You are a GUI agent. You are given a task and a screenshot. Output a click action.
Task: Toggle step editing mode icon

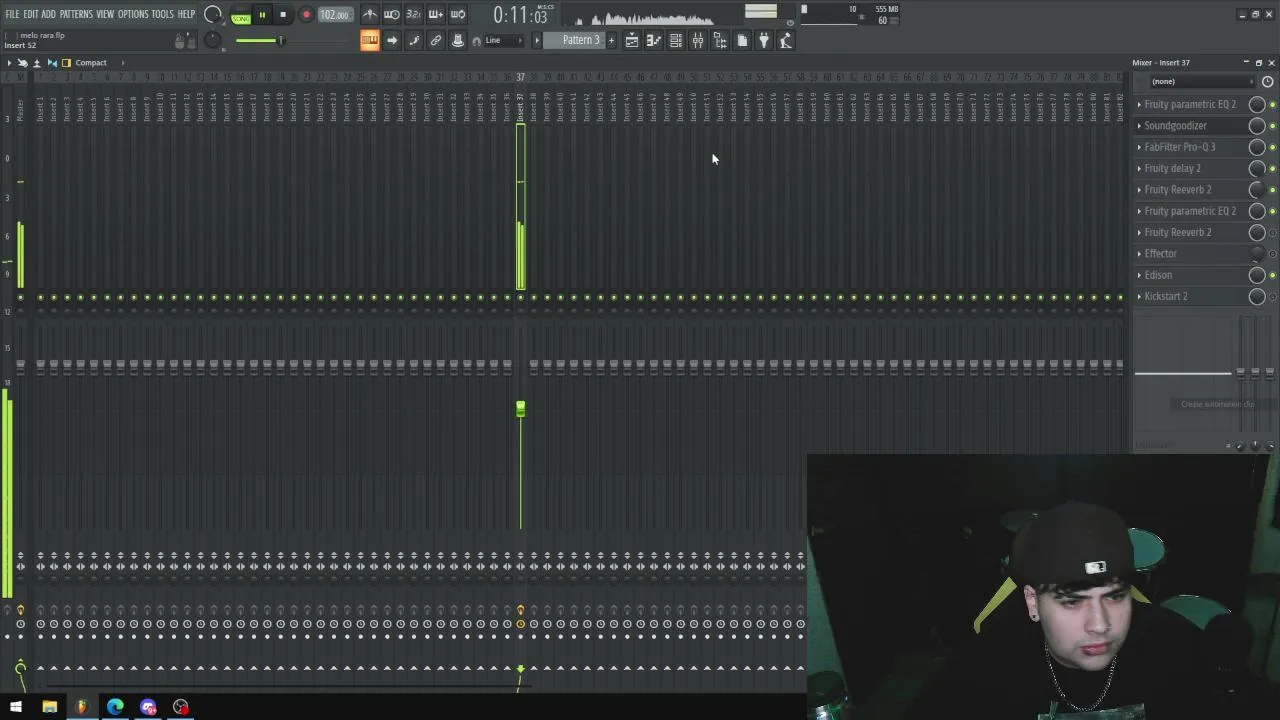coord(414,40)
